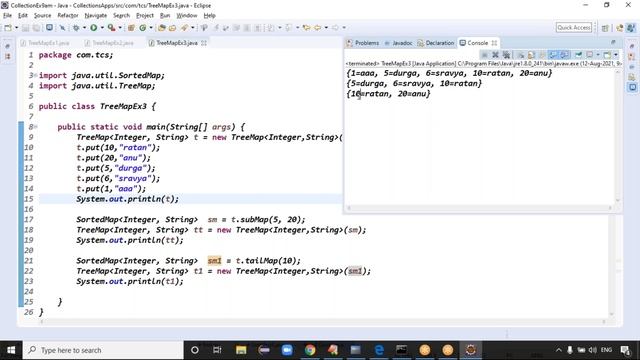Open the Navigate menu
640x360 pixels.
96,16
